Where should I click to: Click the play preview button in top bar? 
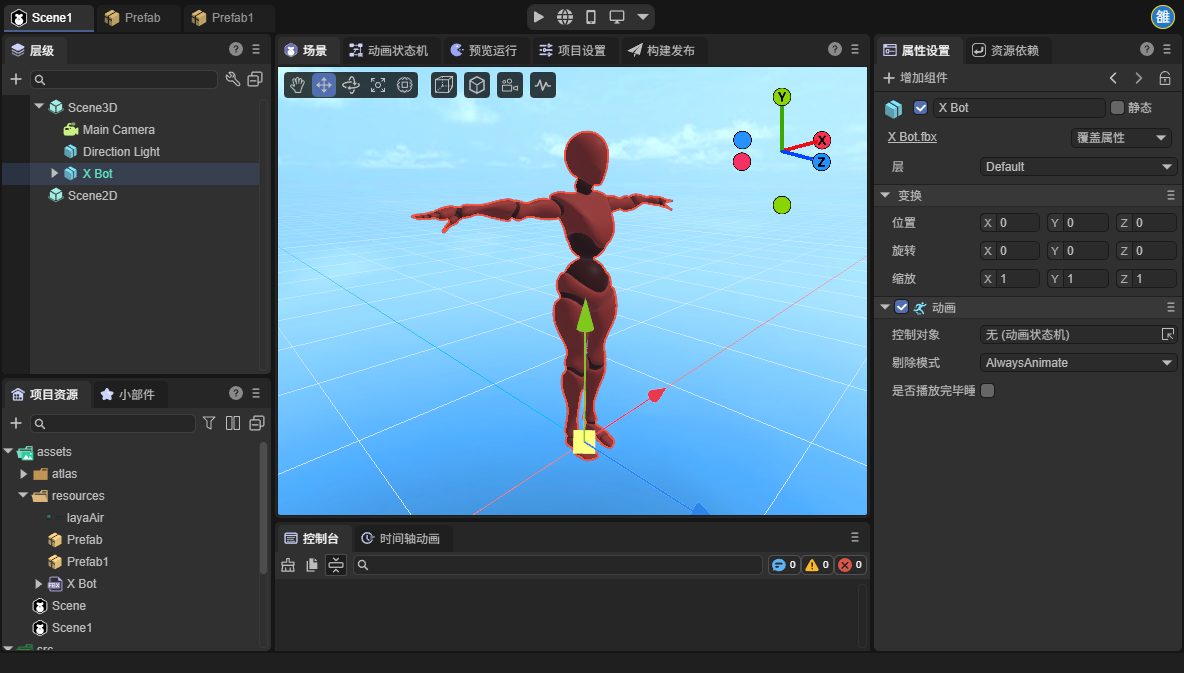[539, 17]
